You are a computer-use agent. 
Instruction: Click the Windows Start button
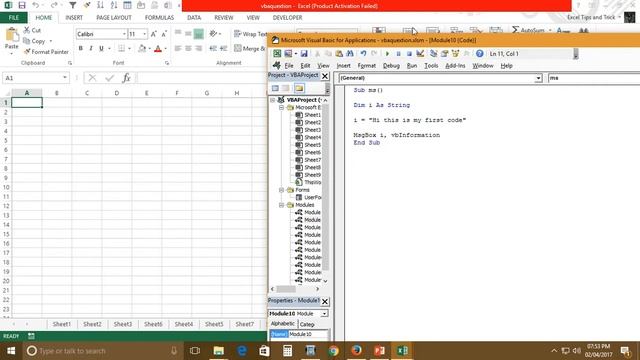coord(11,351)
